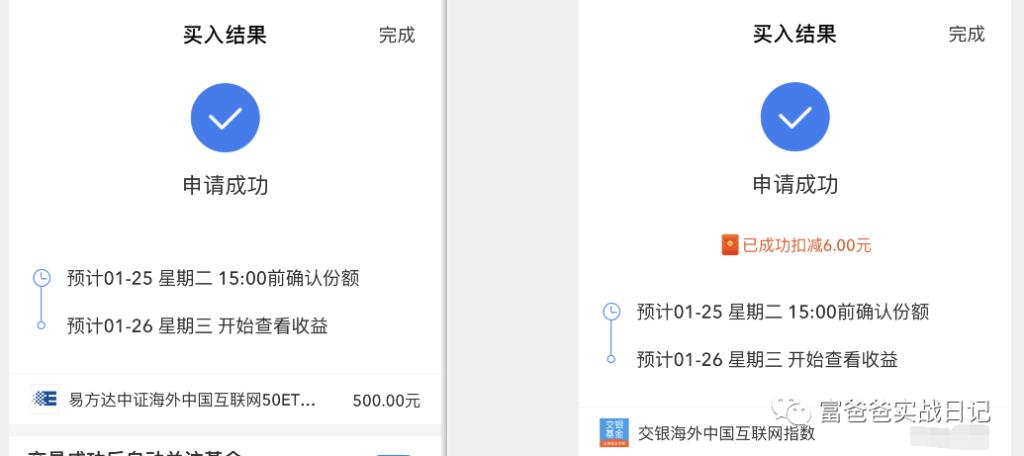Image resolution: width=1024 pixels, height=456 pixels.
Task: Click the right blue success checkmark icon
Action: [795, 117]
